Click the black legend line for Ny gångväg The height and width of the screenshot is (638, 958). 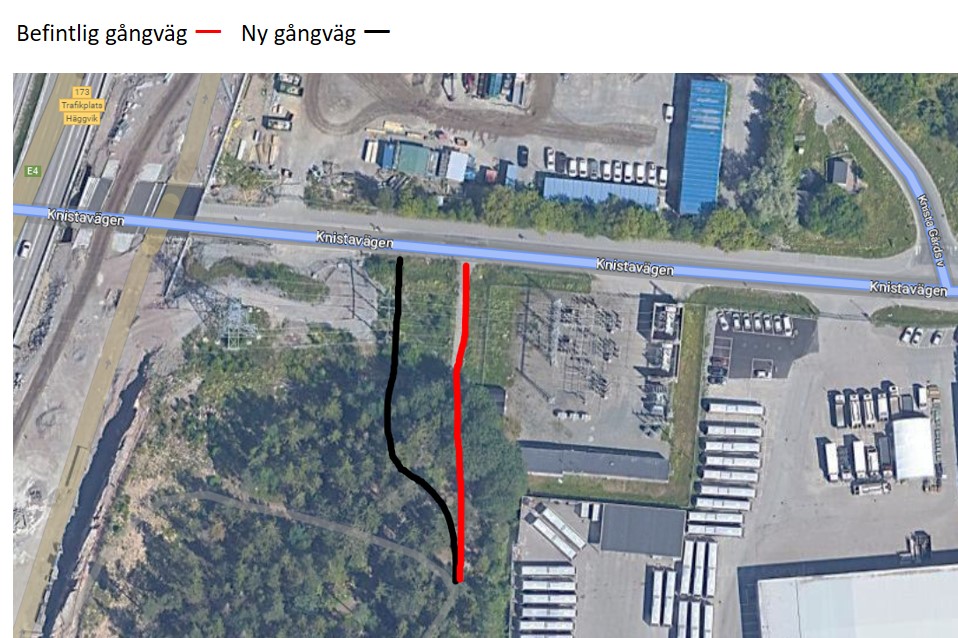[x=376, y=32]
